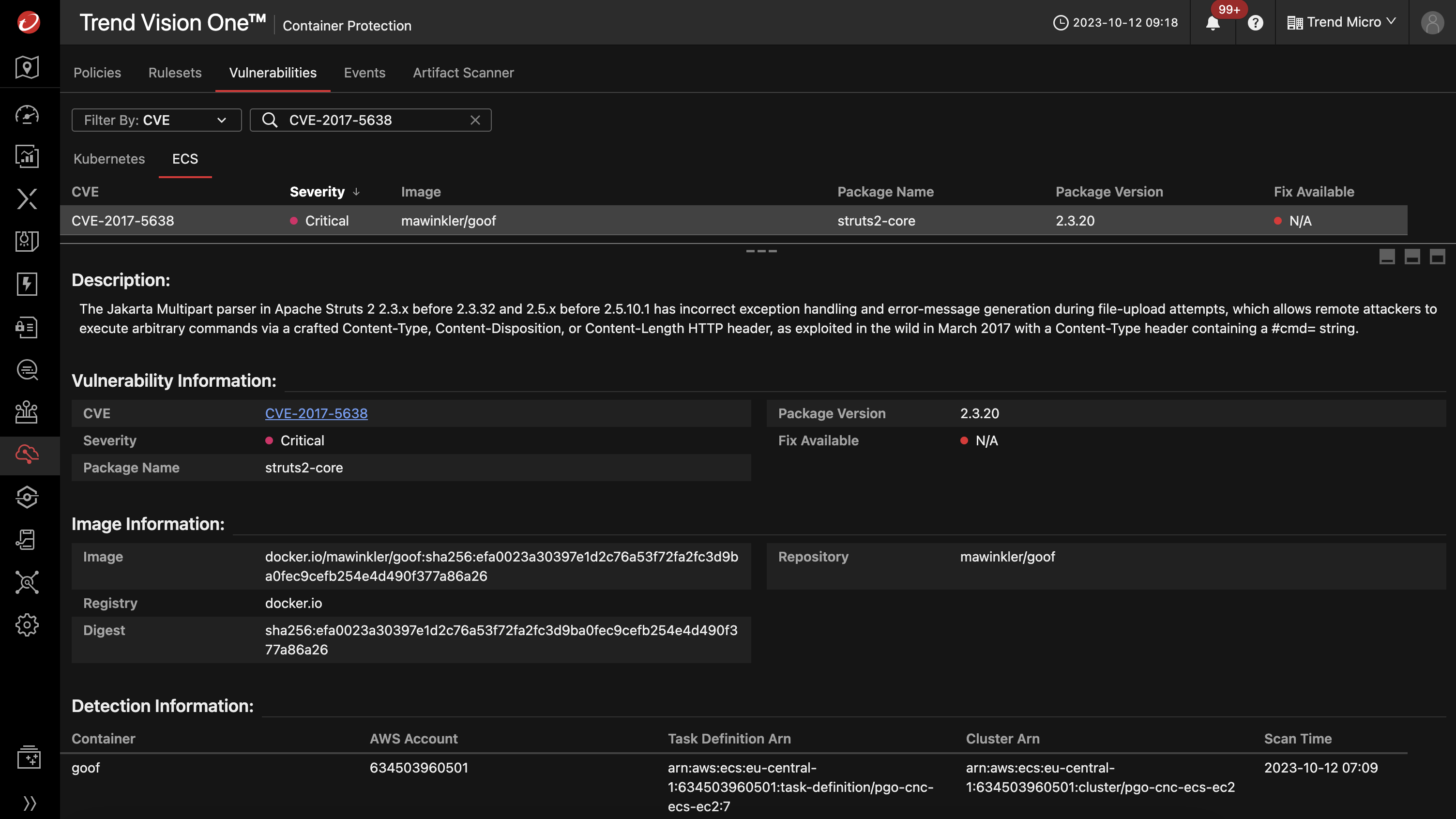
Task: Click the Image column header
Action: (x=421, y=192)
